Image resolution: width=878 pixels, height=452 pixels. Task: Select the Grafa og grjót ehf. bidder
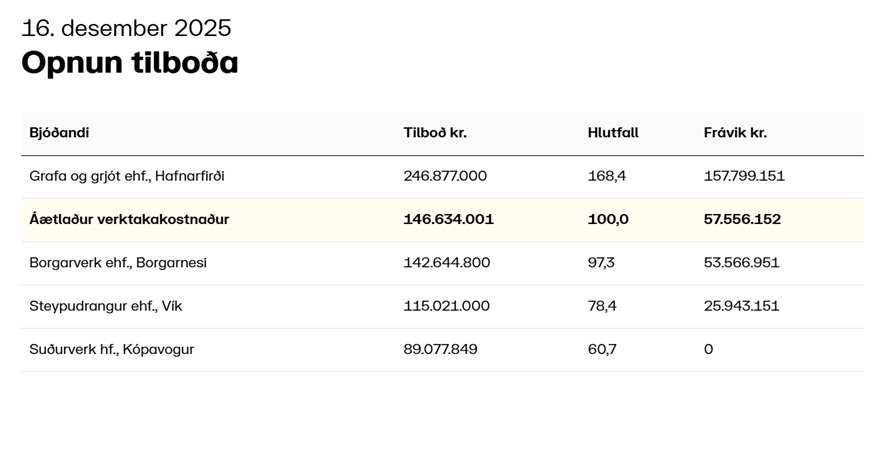pos(127,176)
